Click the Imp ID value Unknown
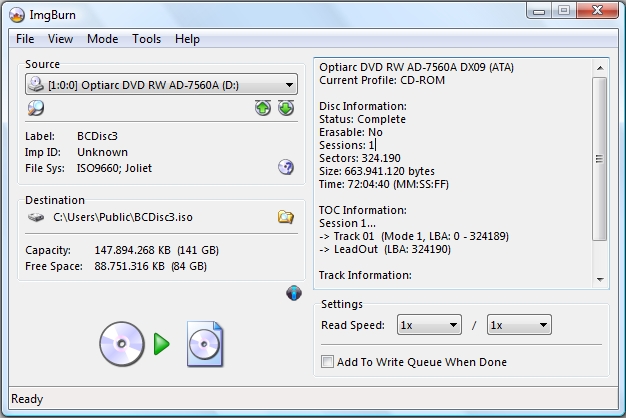Screen dimensions: 626x418 coord(103,152)
